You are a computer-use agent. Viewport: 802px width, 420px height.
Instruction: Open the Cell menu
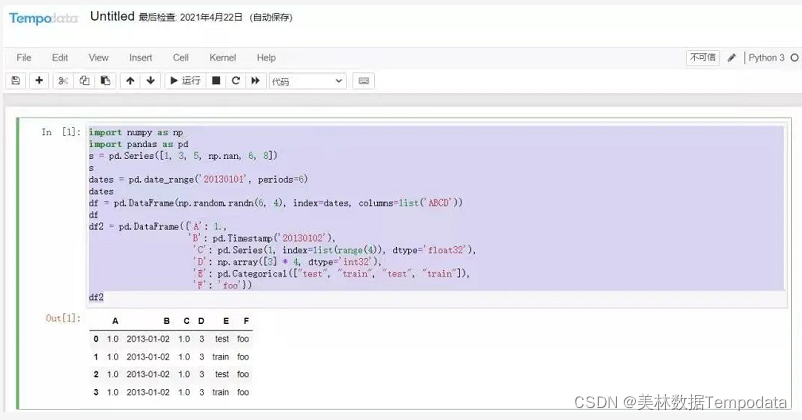click(181, 58)
